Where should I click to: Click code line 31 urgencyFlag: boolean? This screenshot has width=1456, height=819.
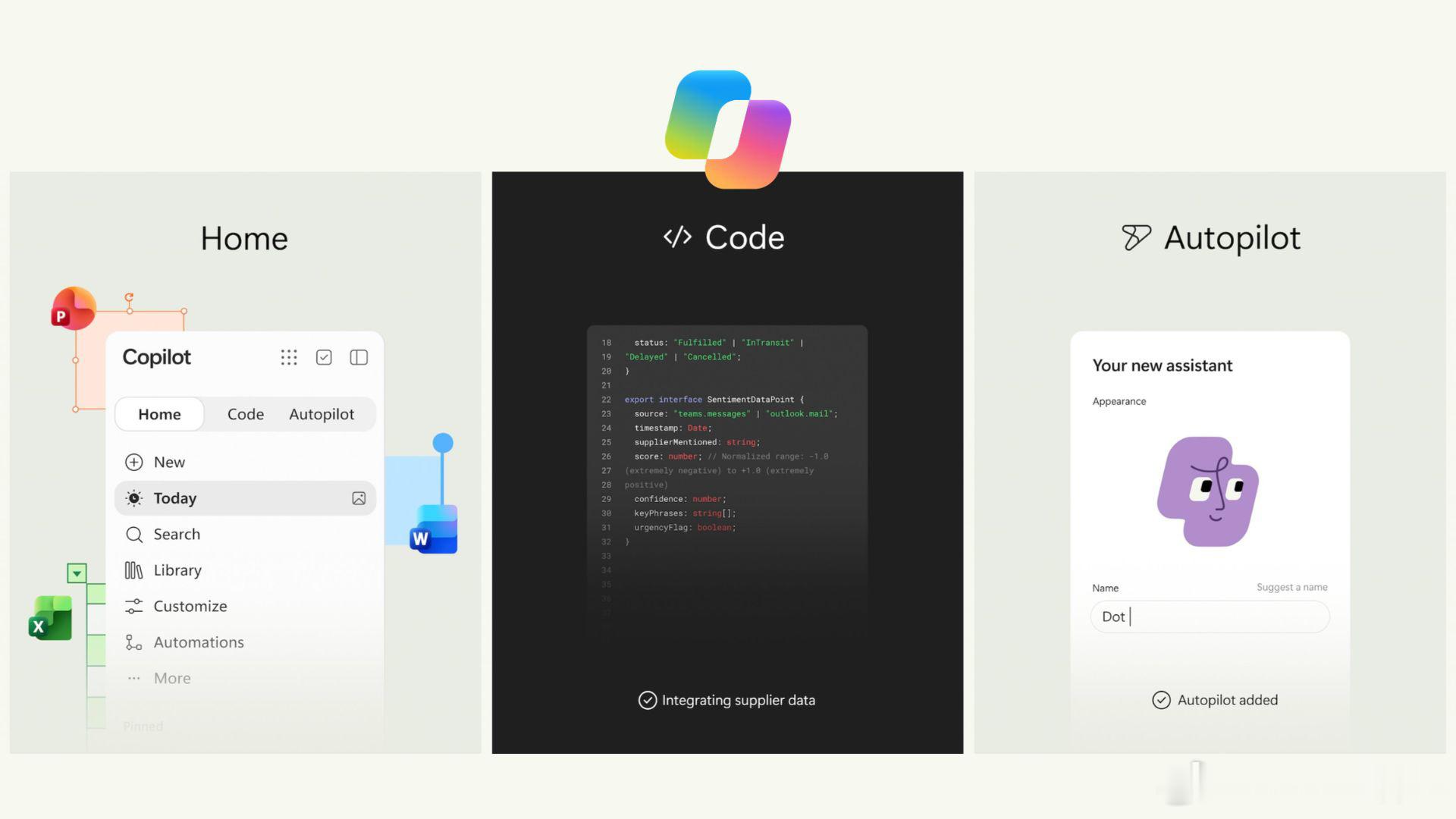[684, 528]
